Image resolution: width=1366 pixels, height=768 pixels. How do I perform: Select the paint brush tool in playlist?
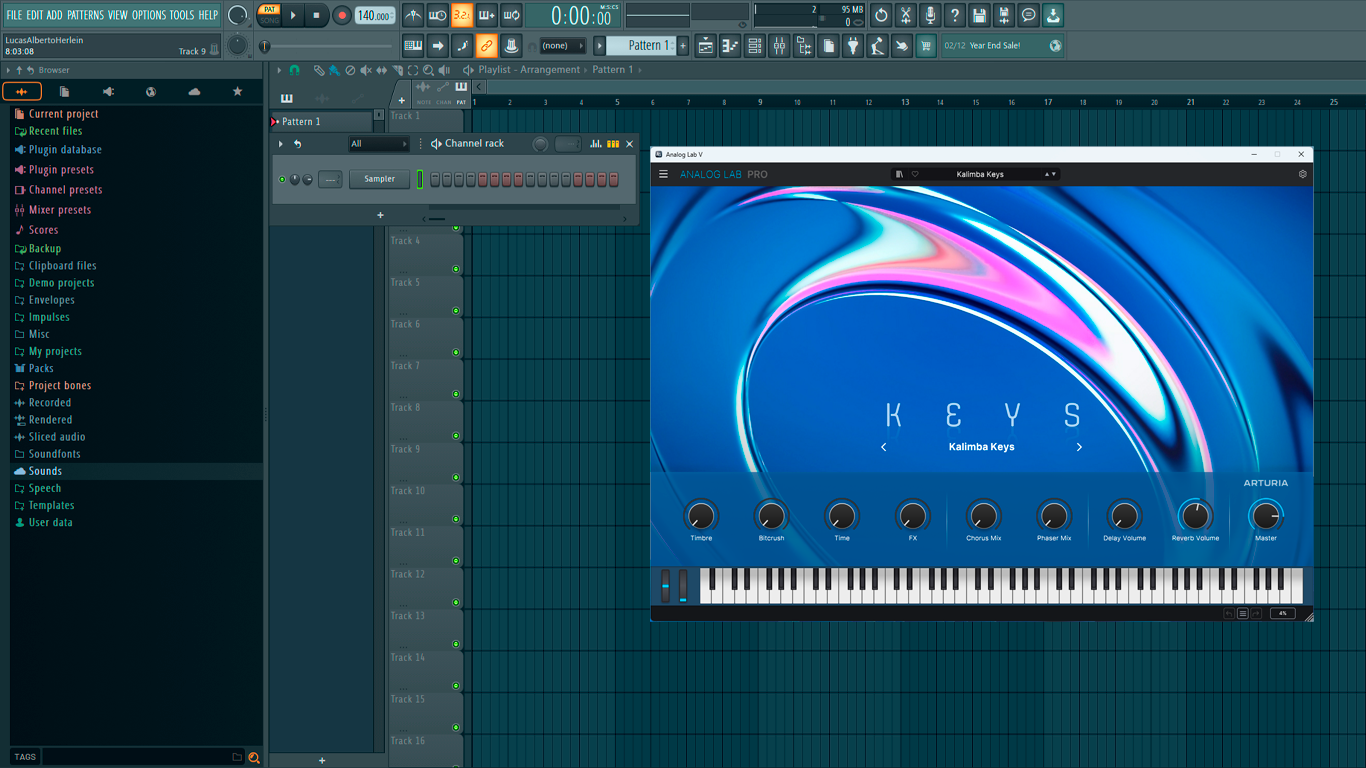click(x=334, y=70)
